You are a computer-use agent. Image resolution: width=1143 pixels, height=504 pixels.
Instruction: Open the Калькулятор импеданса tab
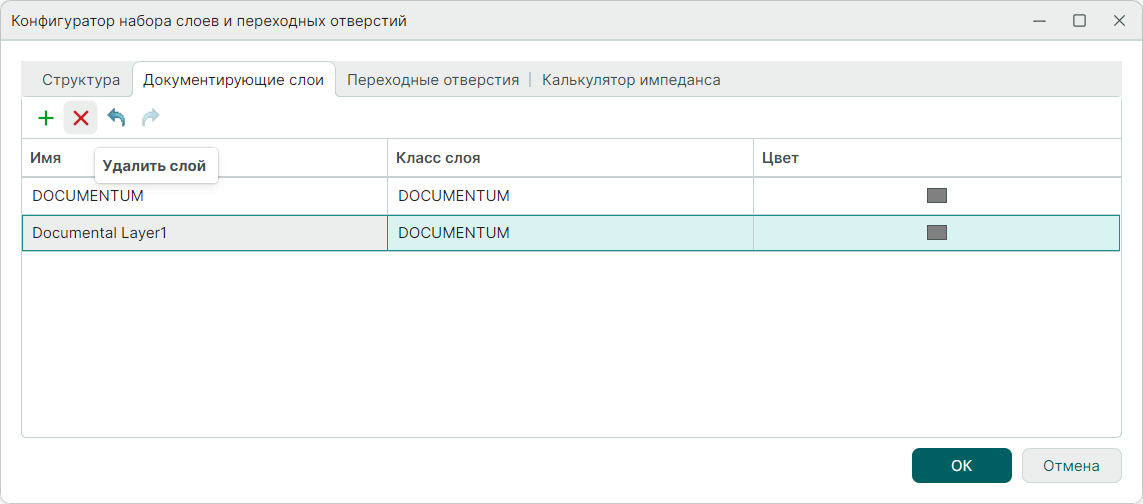pos(631,80)
